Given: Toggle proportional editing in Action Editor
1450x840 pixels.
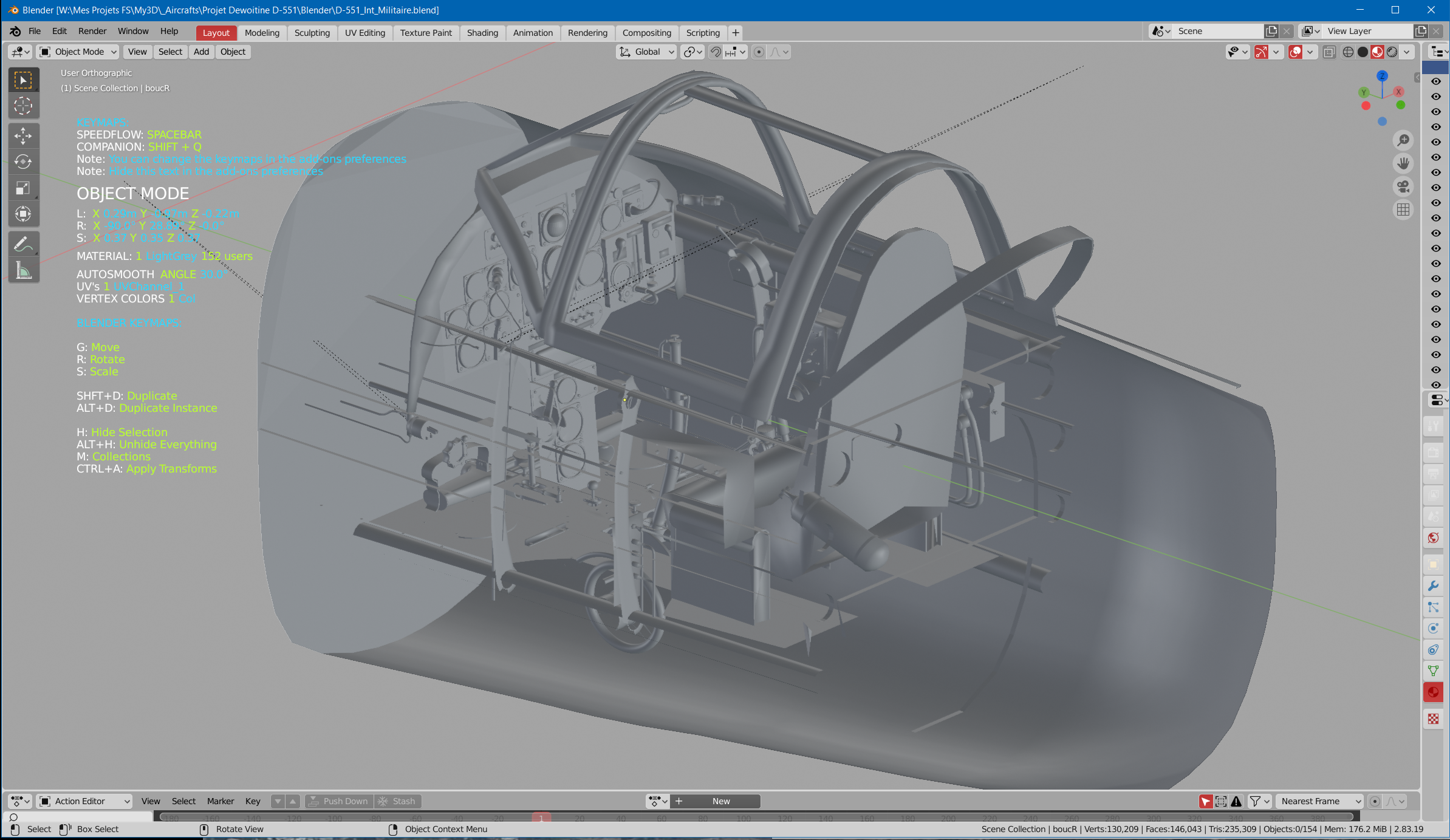Looking at the screenshot, I should (1375, 801).
